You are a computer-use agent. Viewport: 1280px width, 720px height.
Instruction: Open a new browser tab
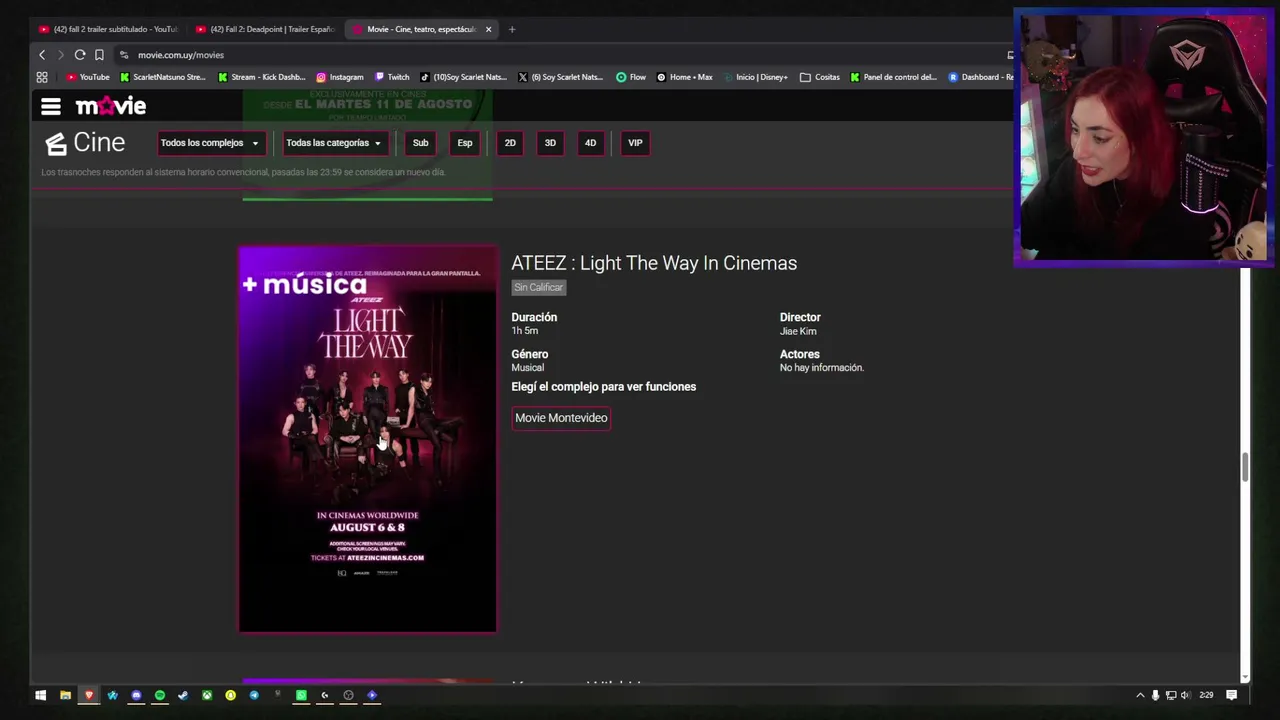512,29
